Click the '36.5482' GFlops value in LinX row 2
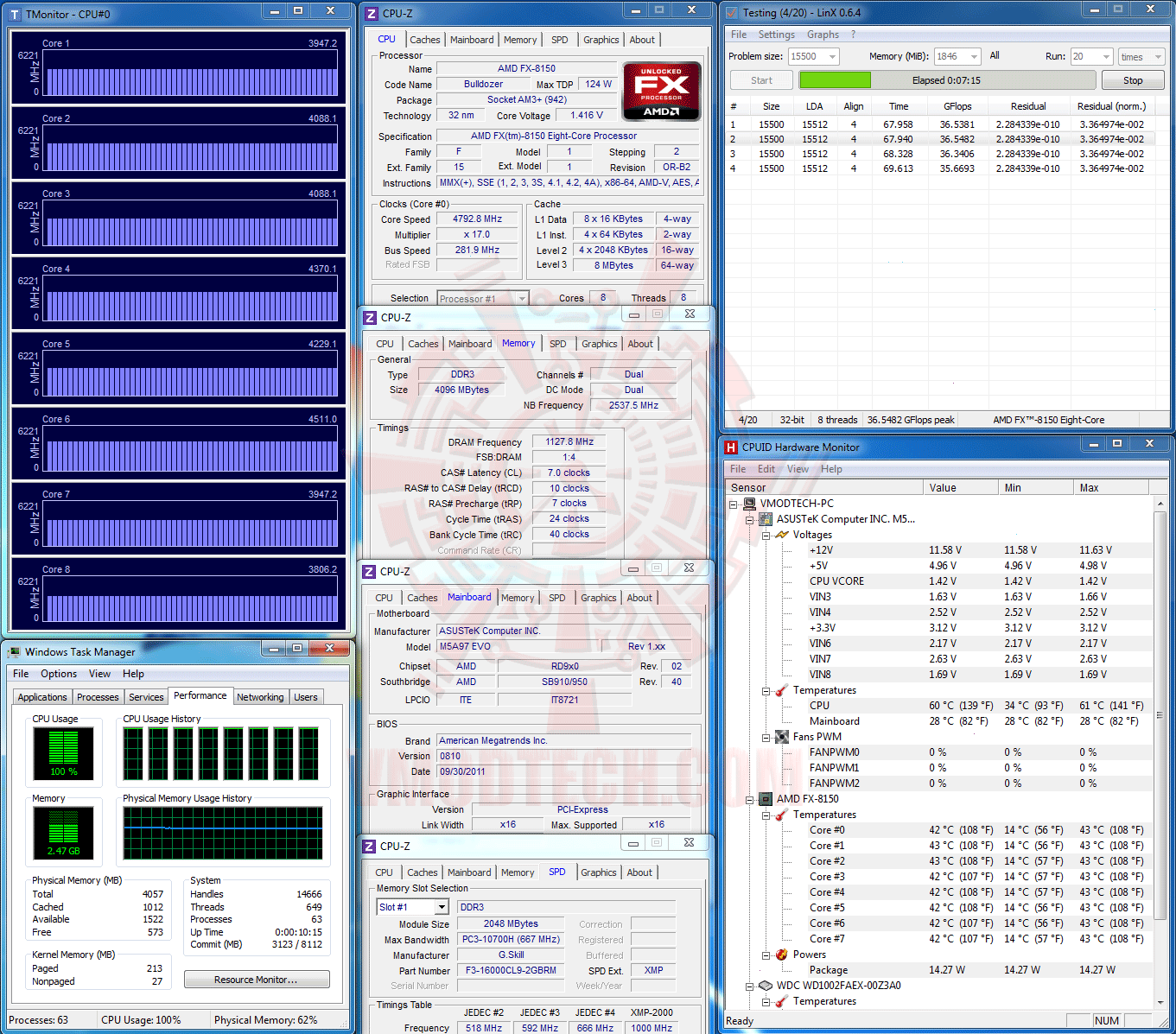 (x=957, y=139)
